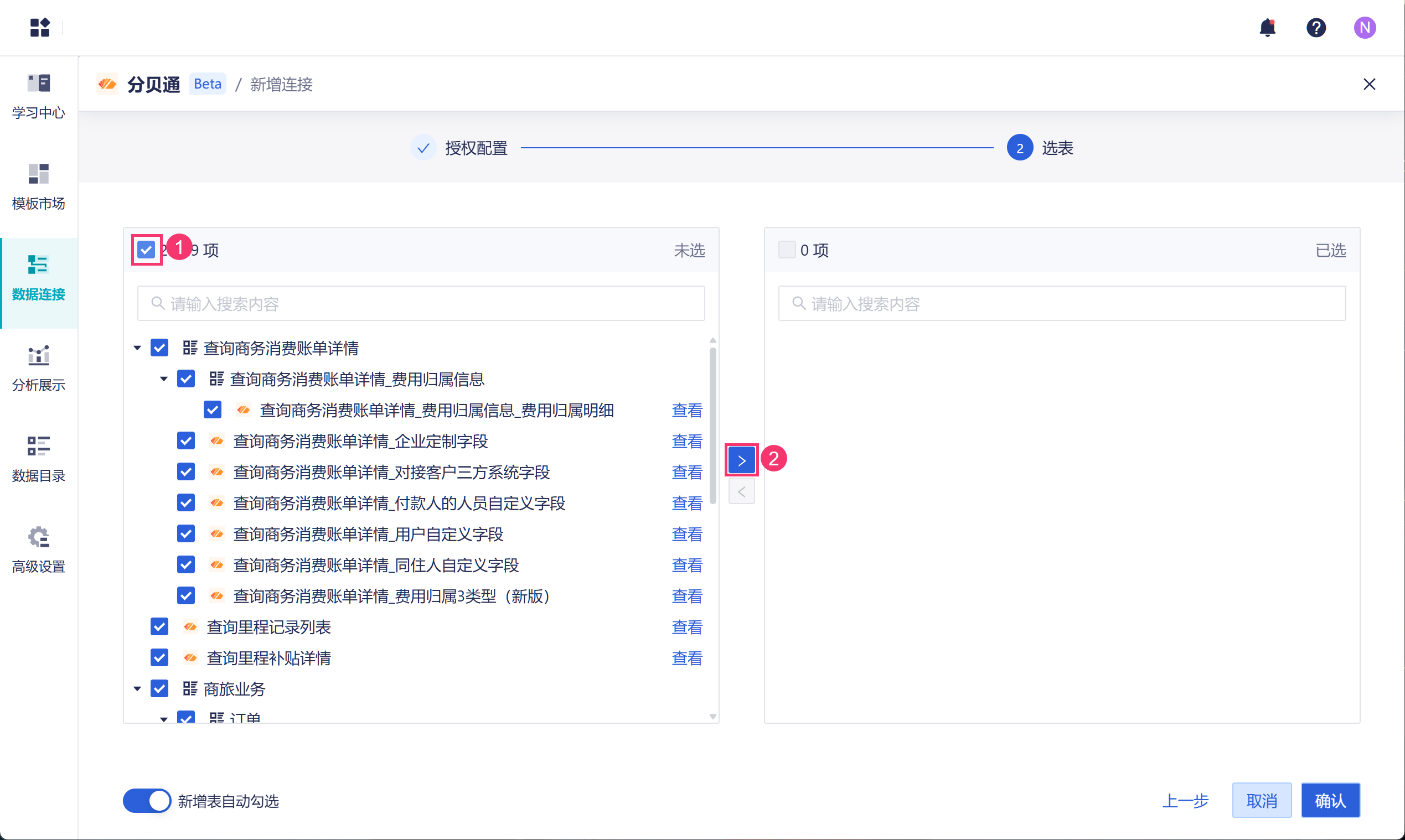Move selected tables right with the arrow button
This screenshot has width=1405, height=840.
[741, 460]
